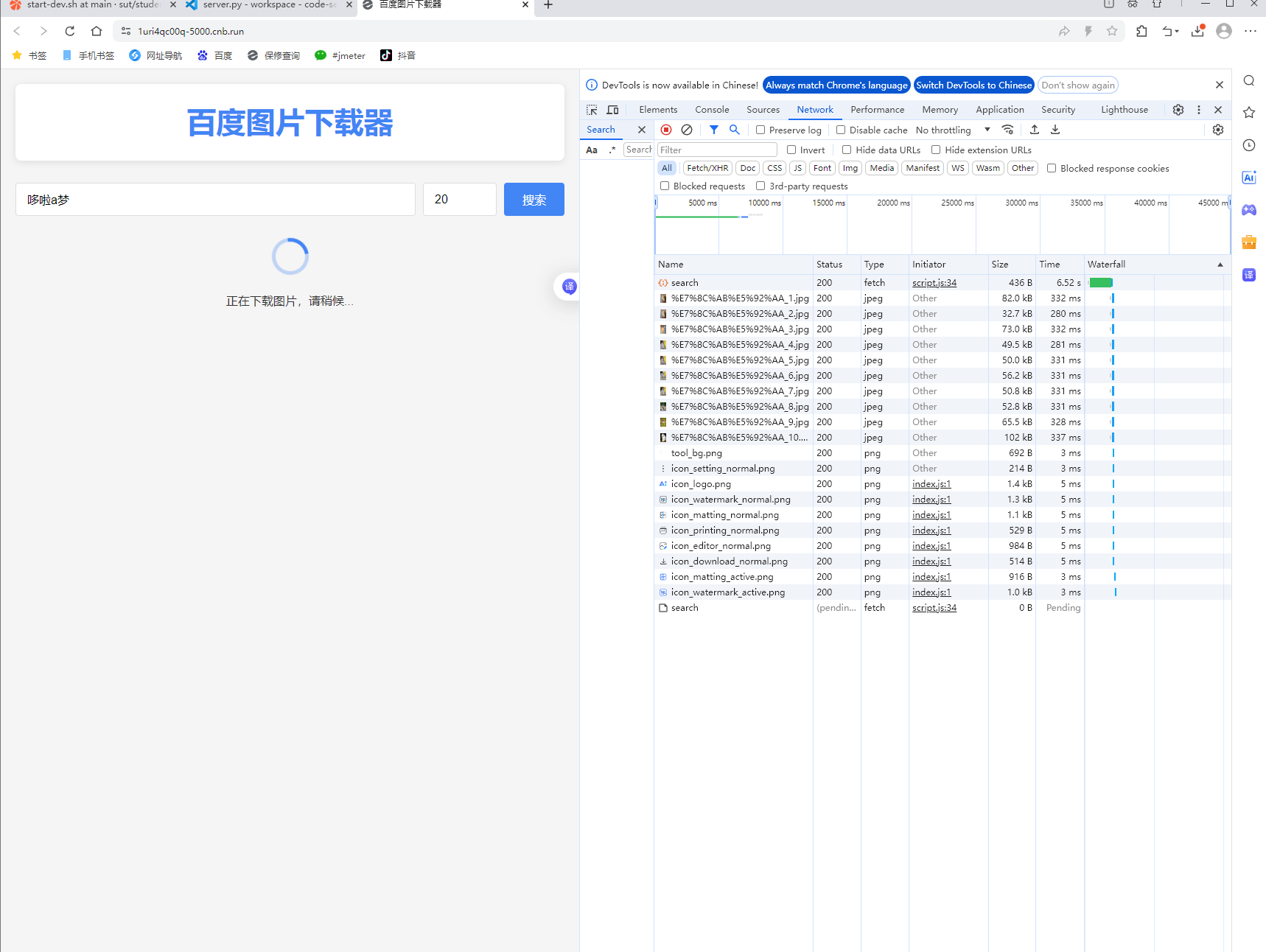Clear the network log
The image size is (1266, 952).
(x=687, y=130)
